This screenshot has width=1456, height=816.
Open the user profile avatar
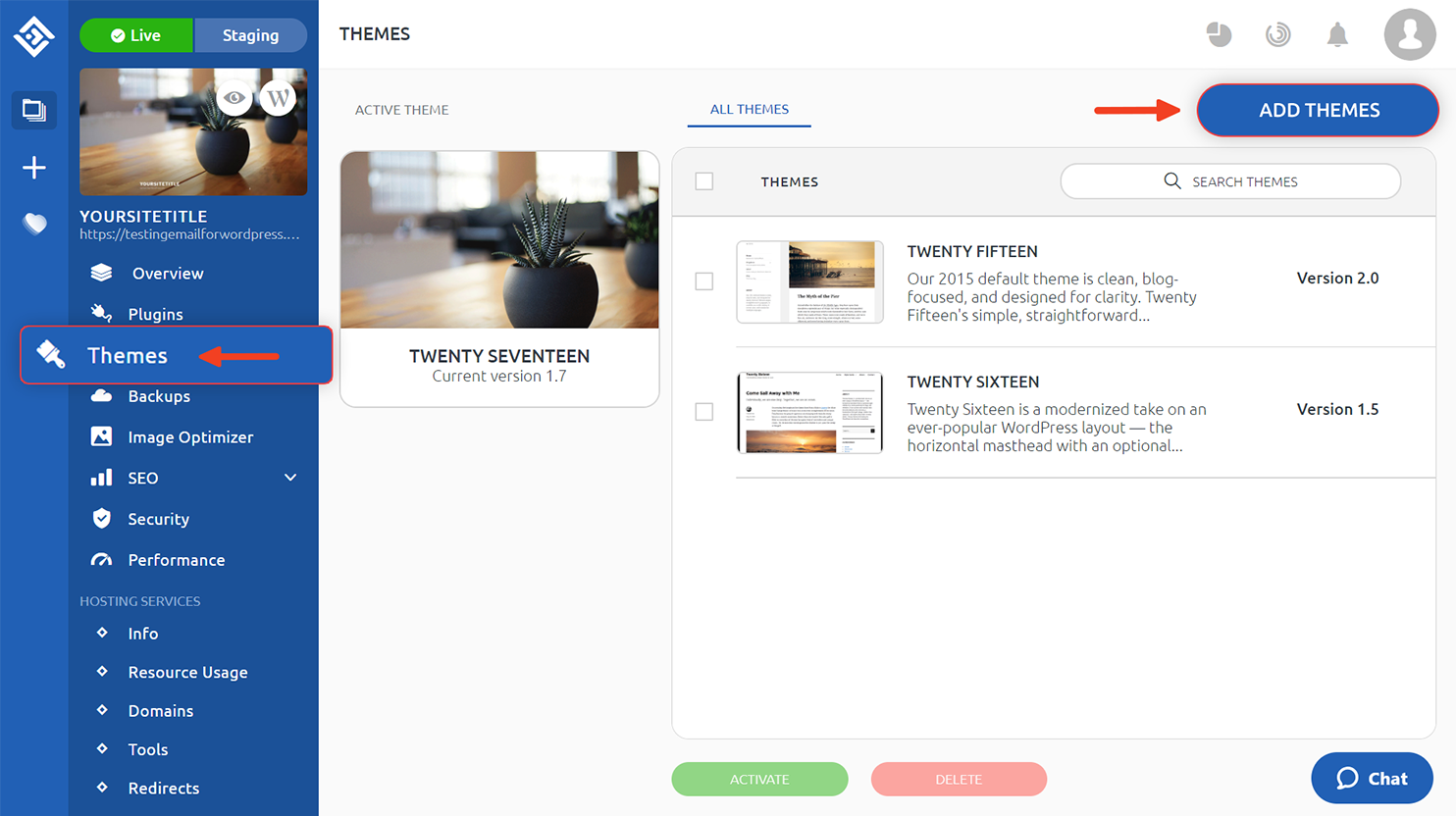[x=1410, y=34]
